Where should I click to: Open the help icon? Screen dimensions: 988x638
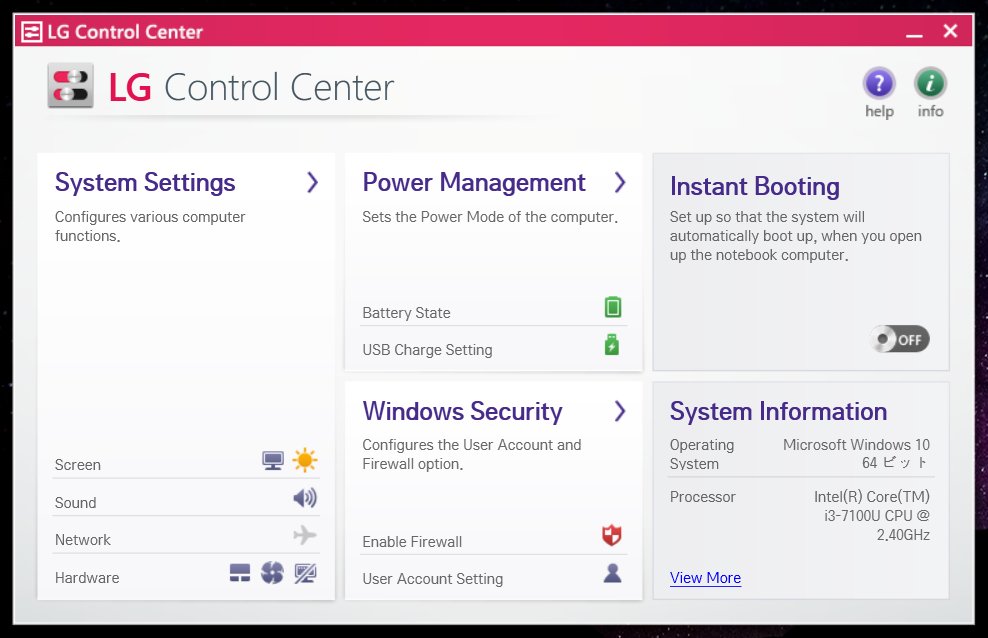coord(879,83)
